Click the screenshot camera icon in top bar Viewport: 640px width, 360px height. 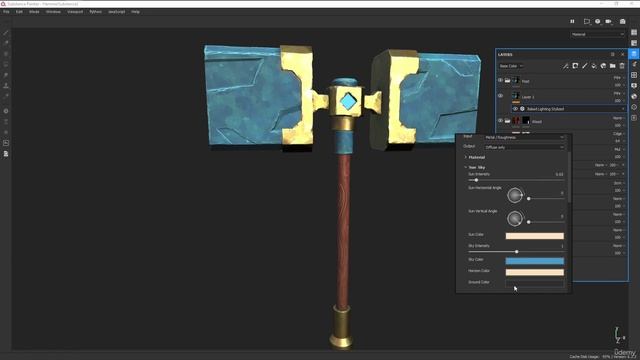click(x=622, y=21)
